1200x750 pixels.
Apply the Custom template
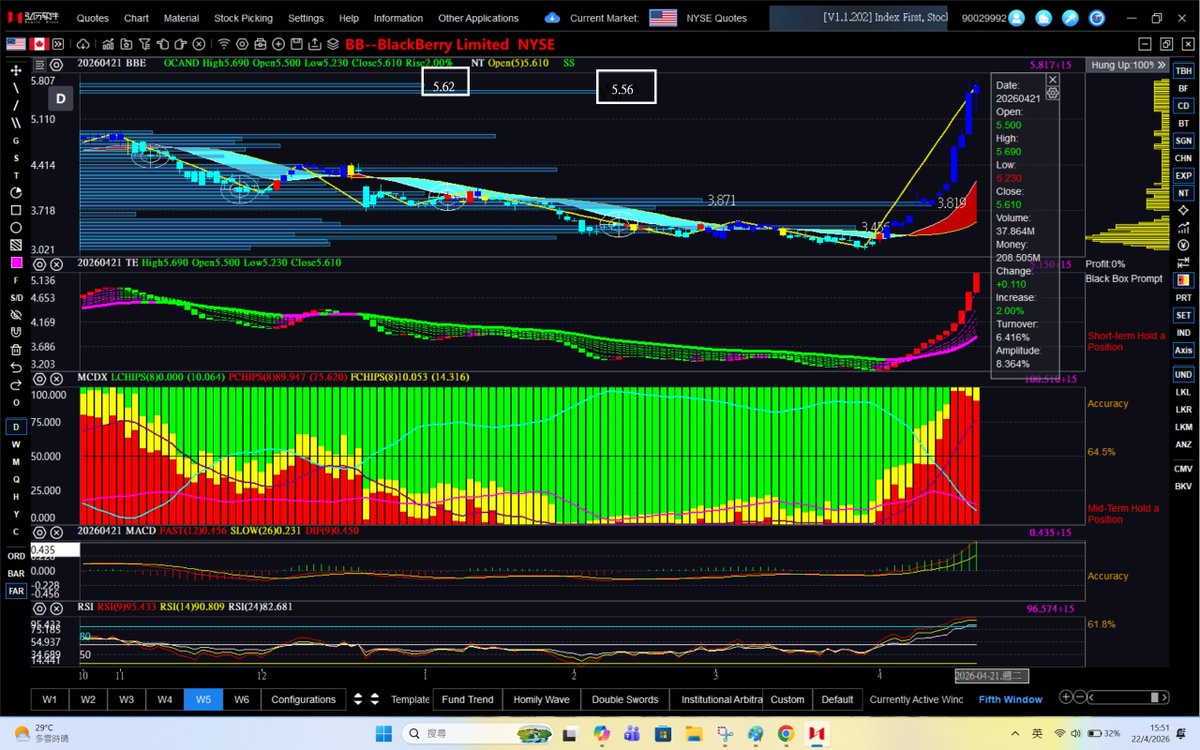(x=787, y=699)
